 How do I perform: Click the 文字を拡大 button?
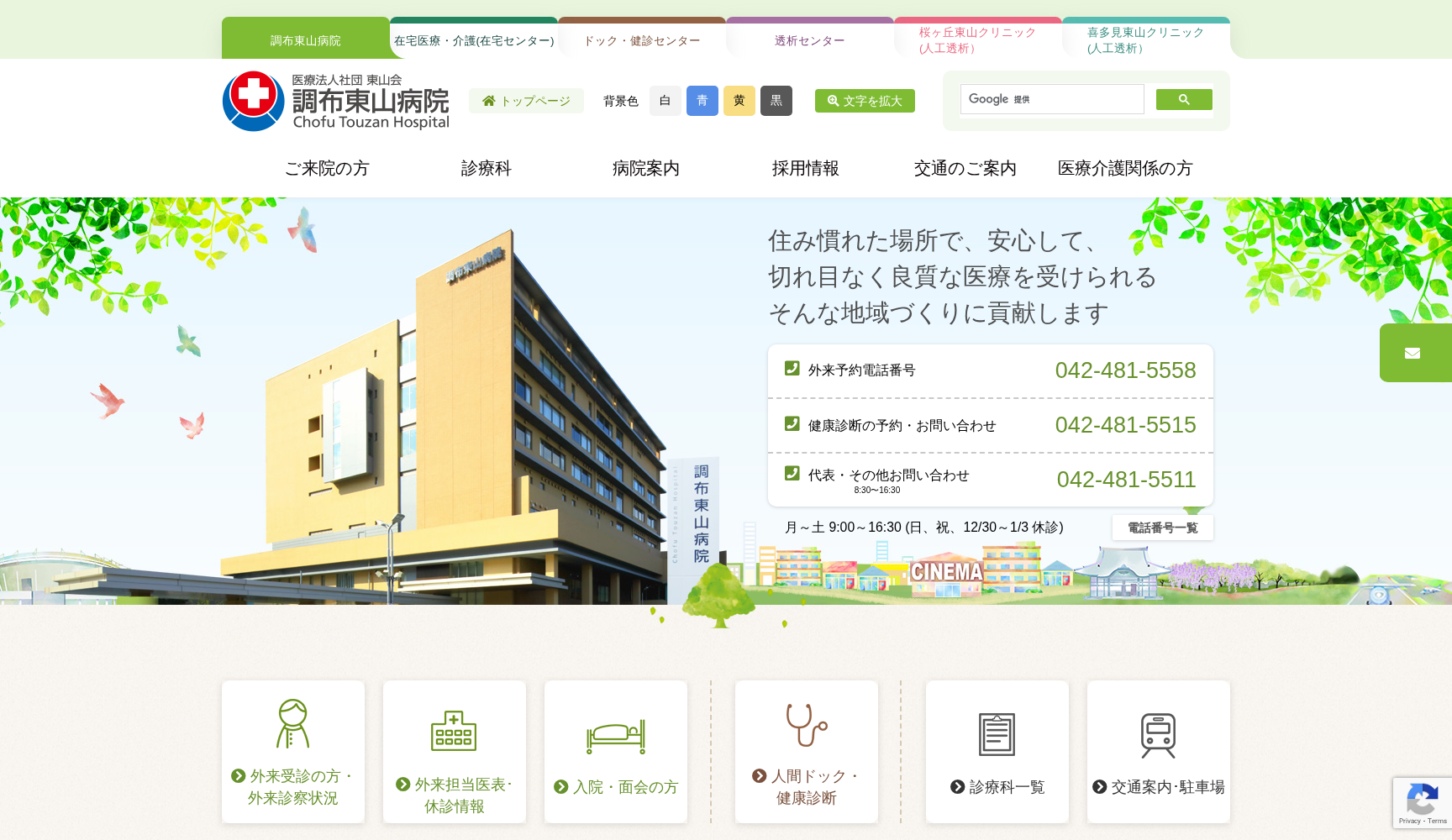coord(864,100)
